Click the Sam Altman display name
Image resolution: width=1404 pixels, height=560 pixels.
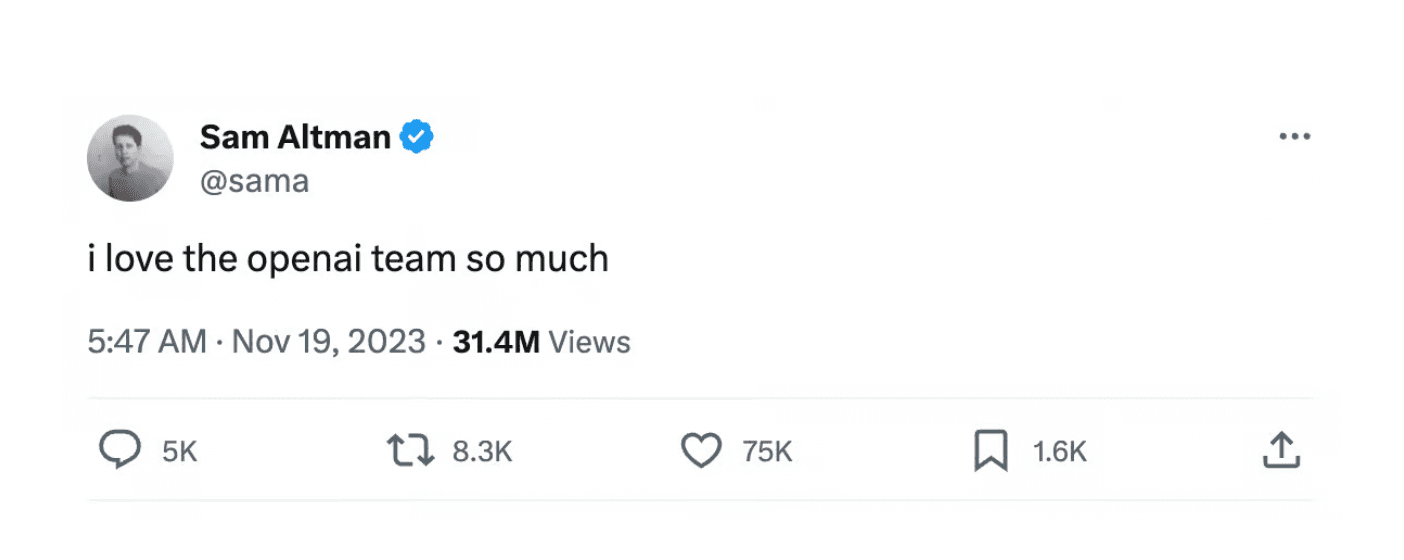tap(295, 137)
